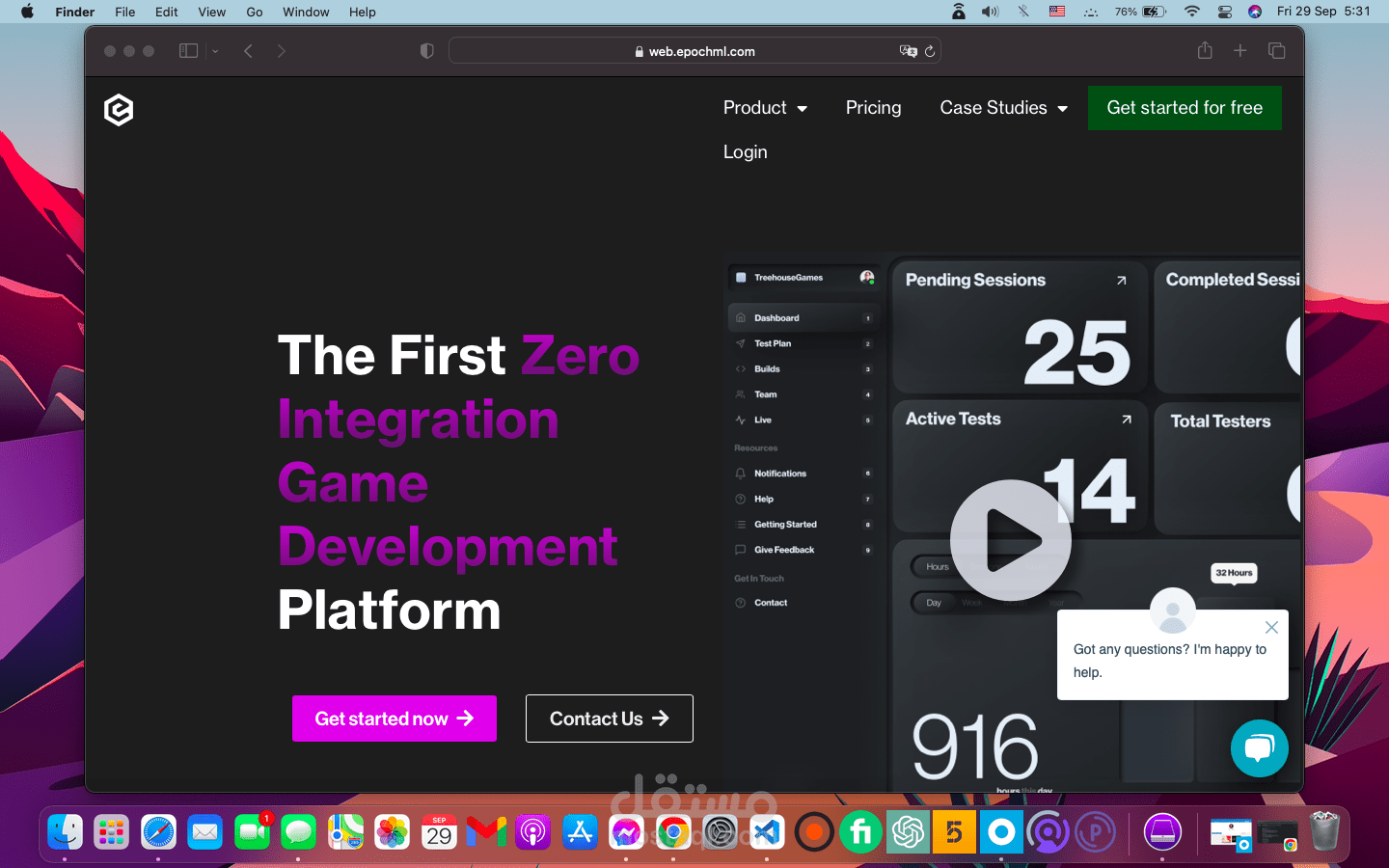Screen dimensions: 1389x868
Task: Open Visual Studio Code from the Dock
Action: click(x=766, y=831)
